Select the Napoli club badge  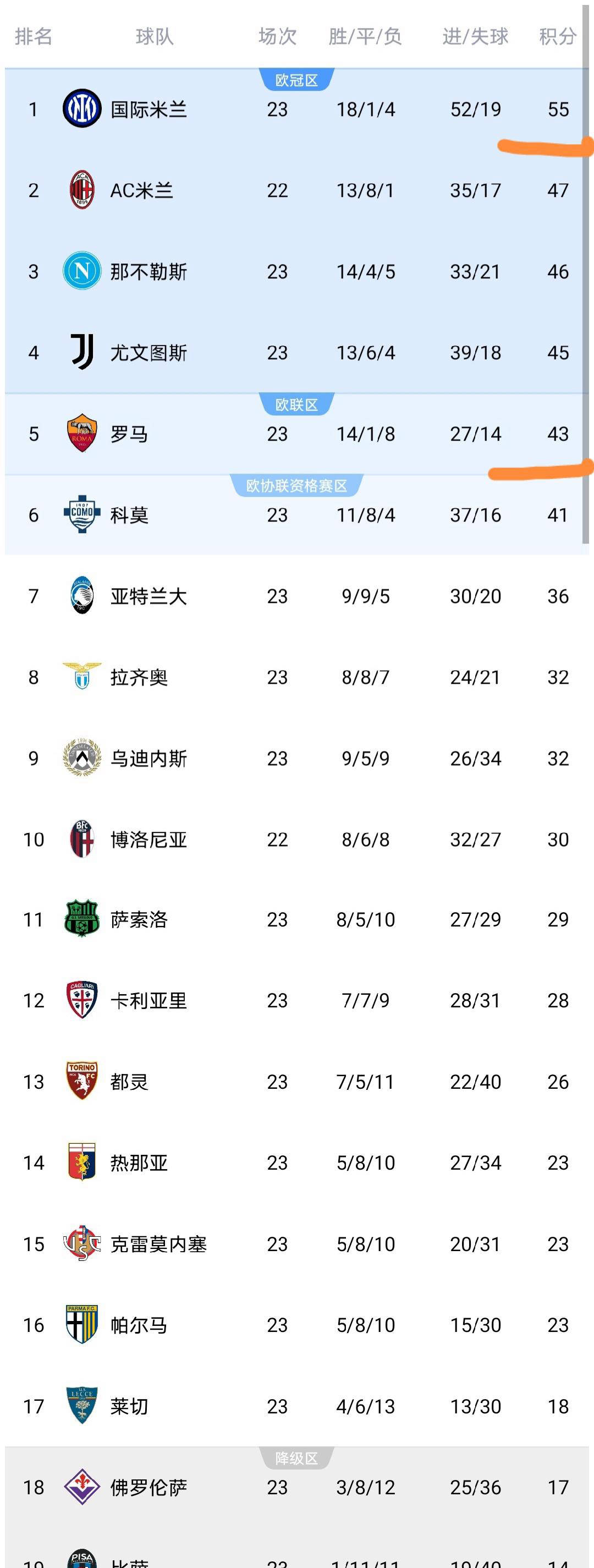pos(82,271)
